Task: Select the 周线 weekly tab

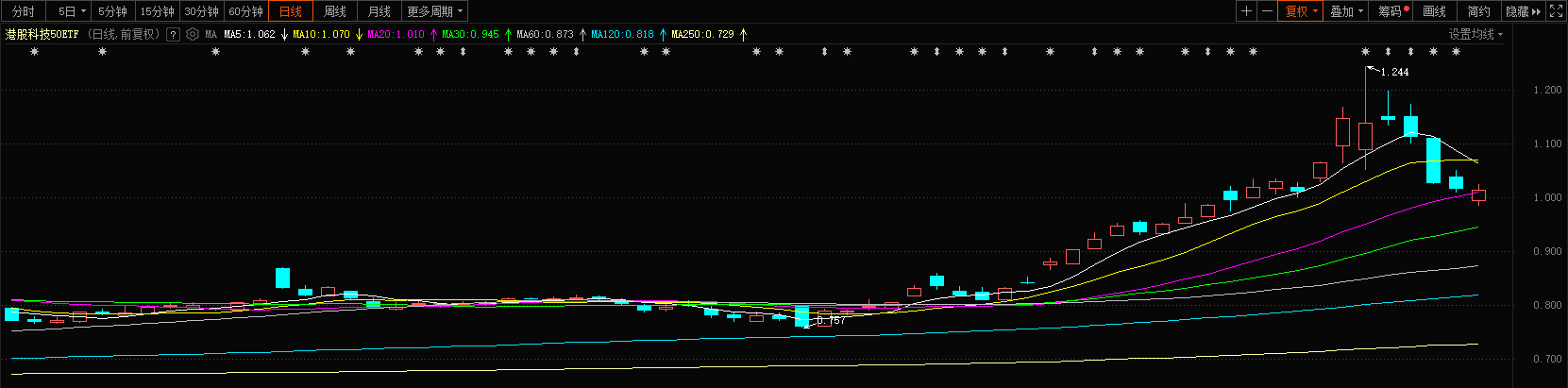Action: coord(335,11)
